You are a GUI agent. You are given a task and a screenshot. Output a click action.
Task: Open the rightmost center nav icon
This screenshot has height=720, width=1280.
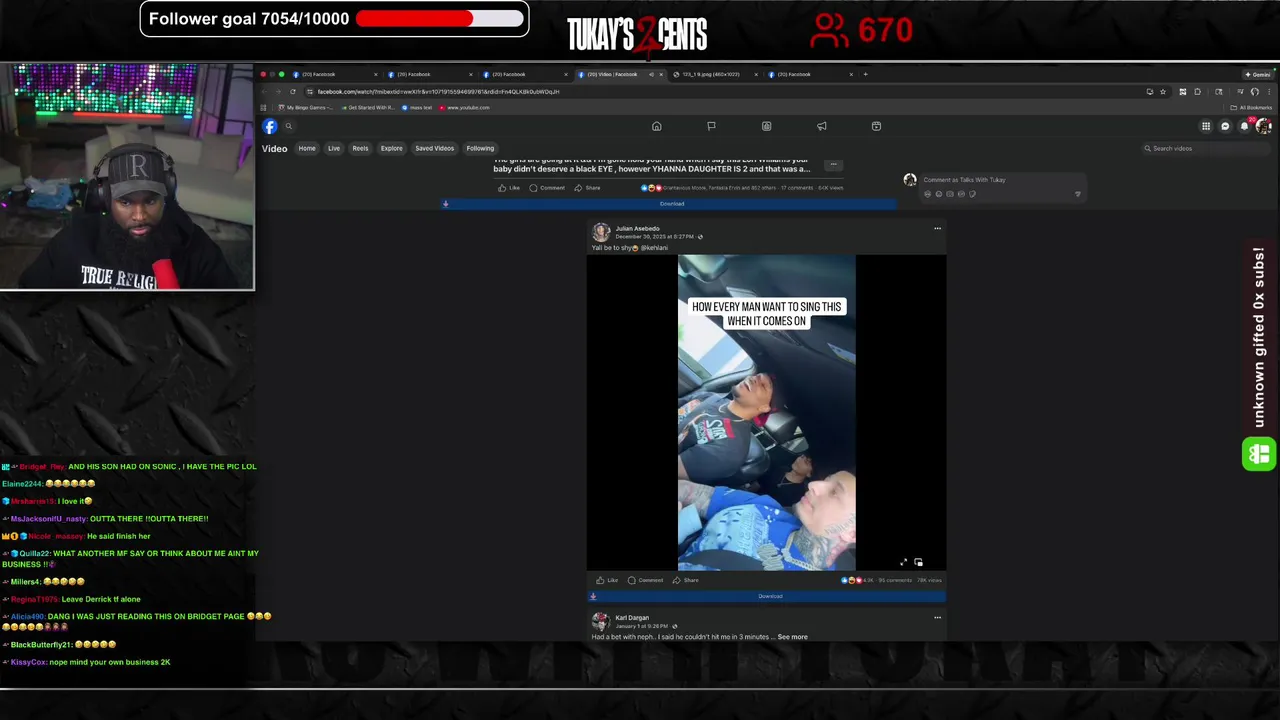coord(876,126)
